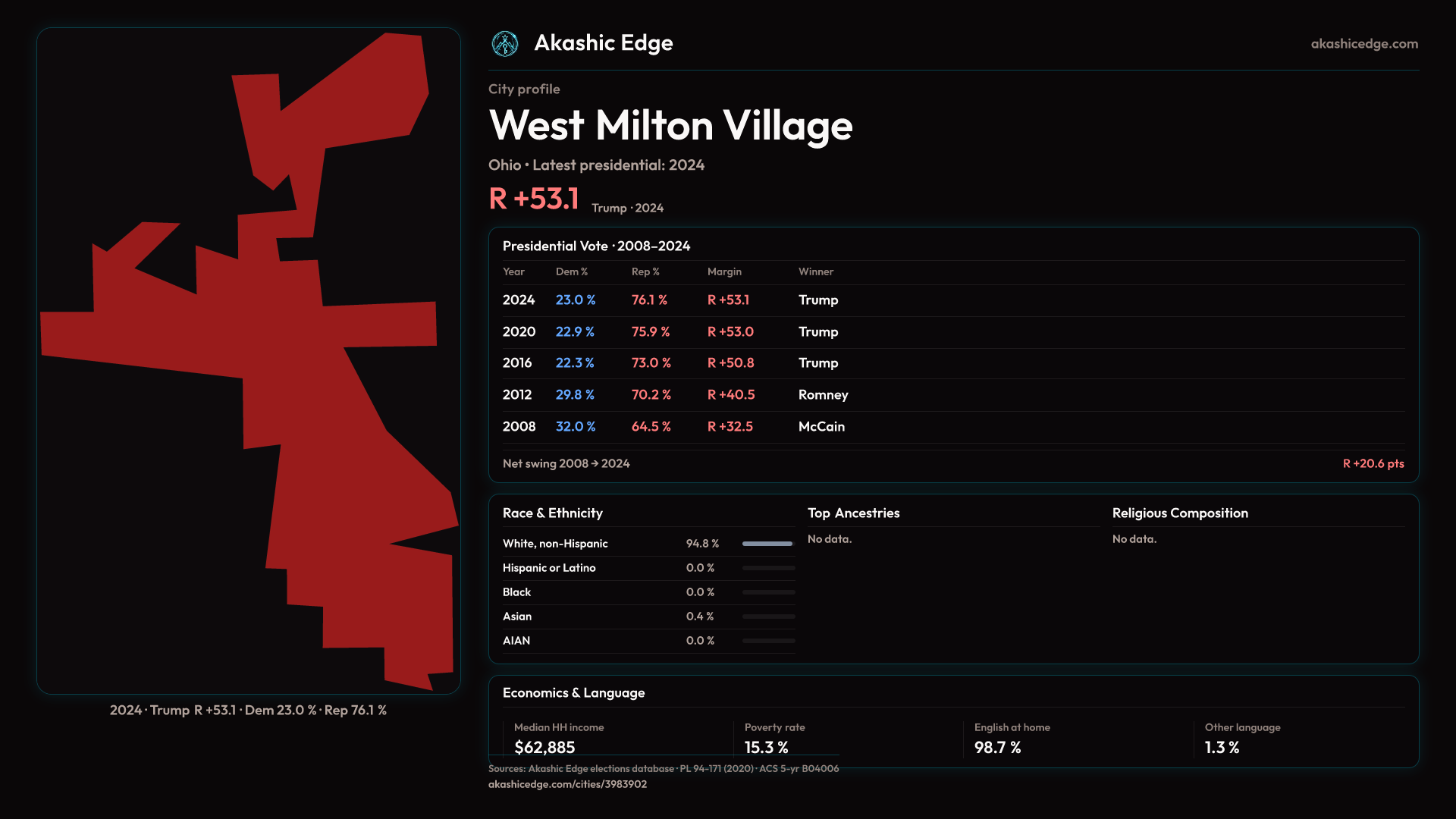The height and width of the screenshot is (819, 1456).
Task: Click the Top Ancestries heading
Action: tap(853, 513)
